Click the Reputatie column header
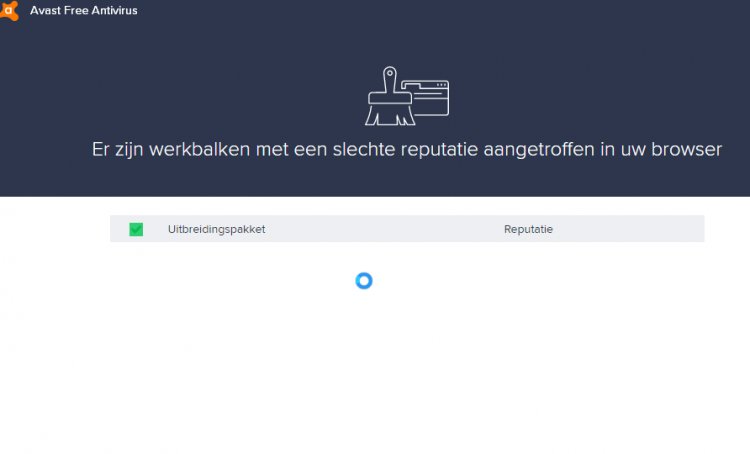 (528, 229)
